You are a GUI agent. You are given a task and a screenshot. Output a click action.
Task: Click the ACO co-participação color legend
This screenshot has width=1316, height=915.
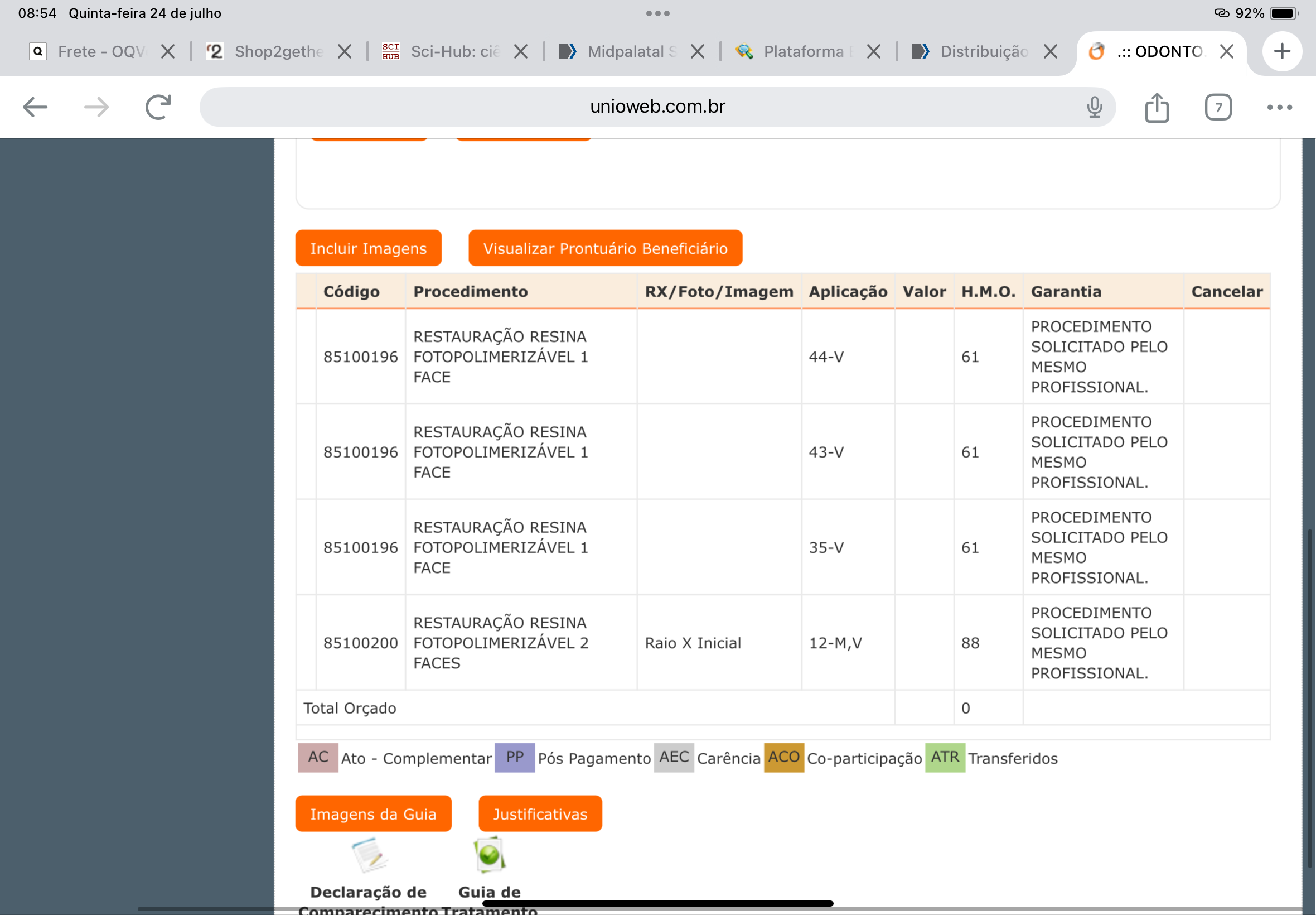point(783,757)
